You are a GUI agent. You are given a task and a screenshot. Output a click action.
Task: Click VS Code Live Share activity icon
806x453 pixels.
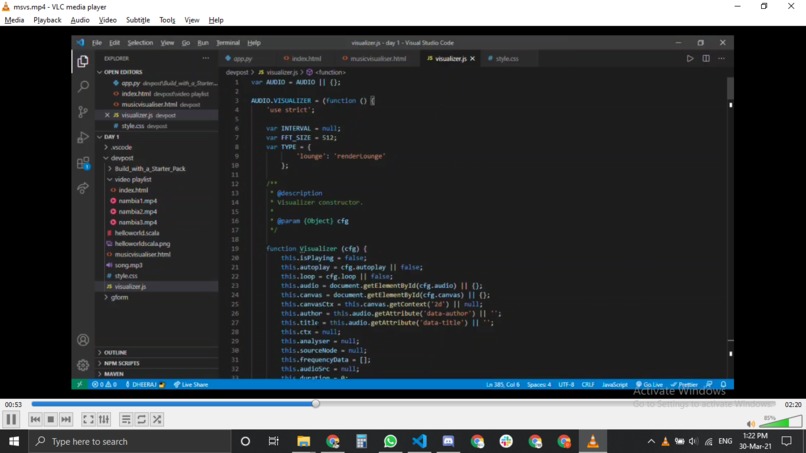point(83,188)
